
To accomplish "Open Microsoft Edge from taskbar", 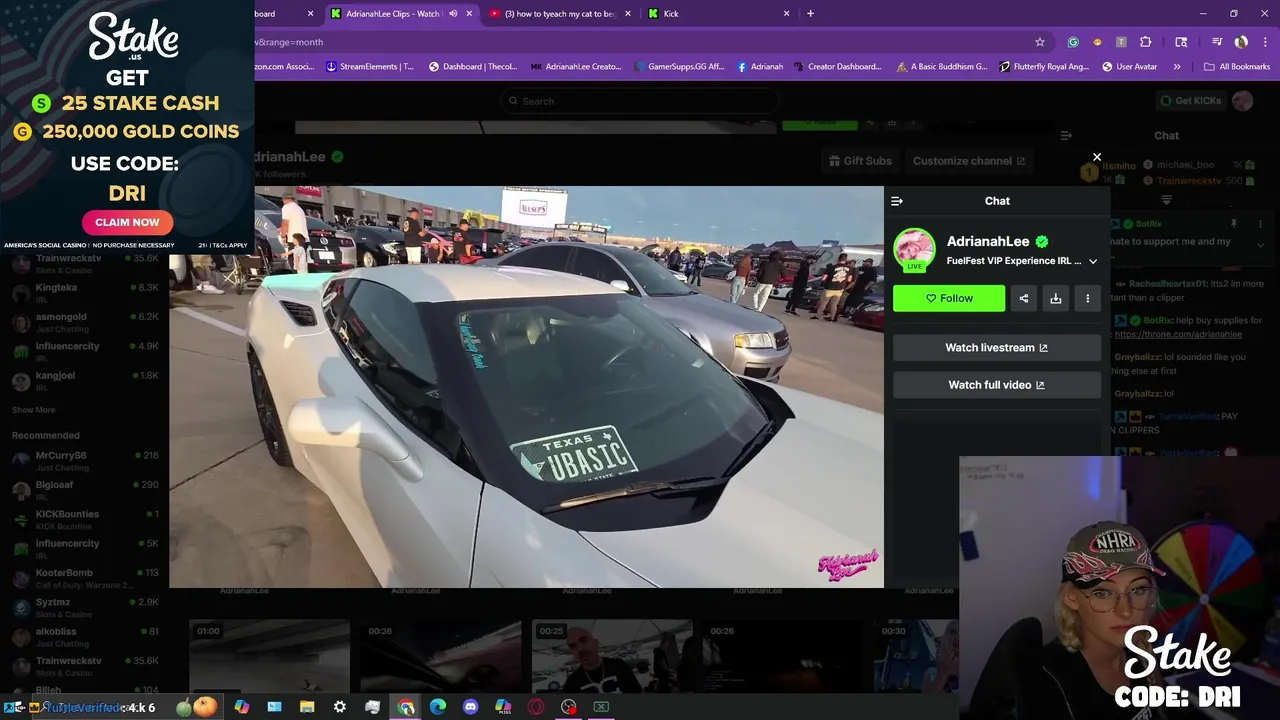I will 438,707.
